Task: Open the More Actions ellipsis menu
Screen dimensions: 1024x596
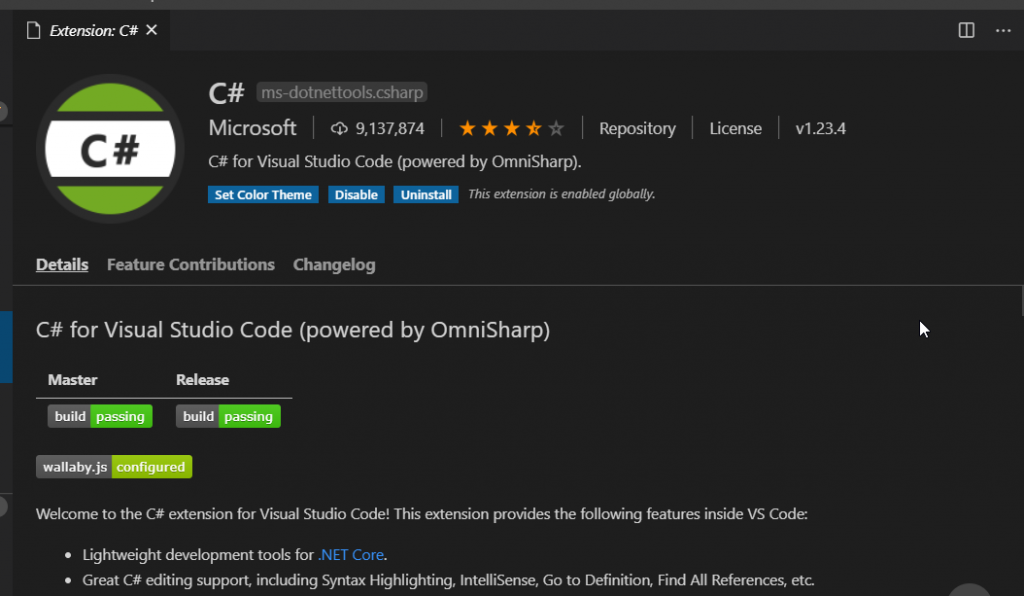Action: click(x=1003, y=31)
